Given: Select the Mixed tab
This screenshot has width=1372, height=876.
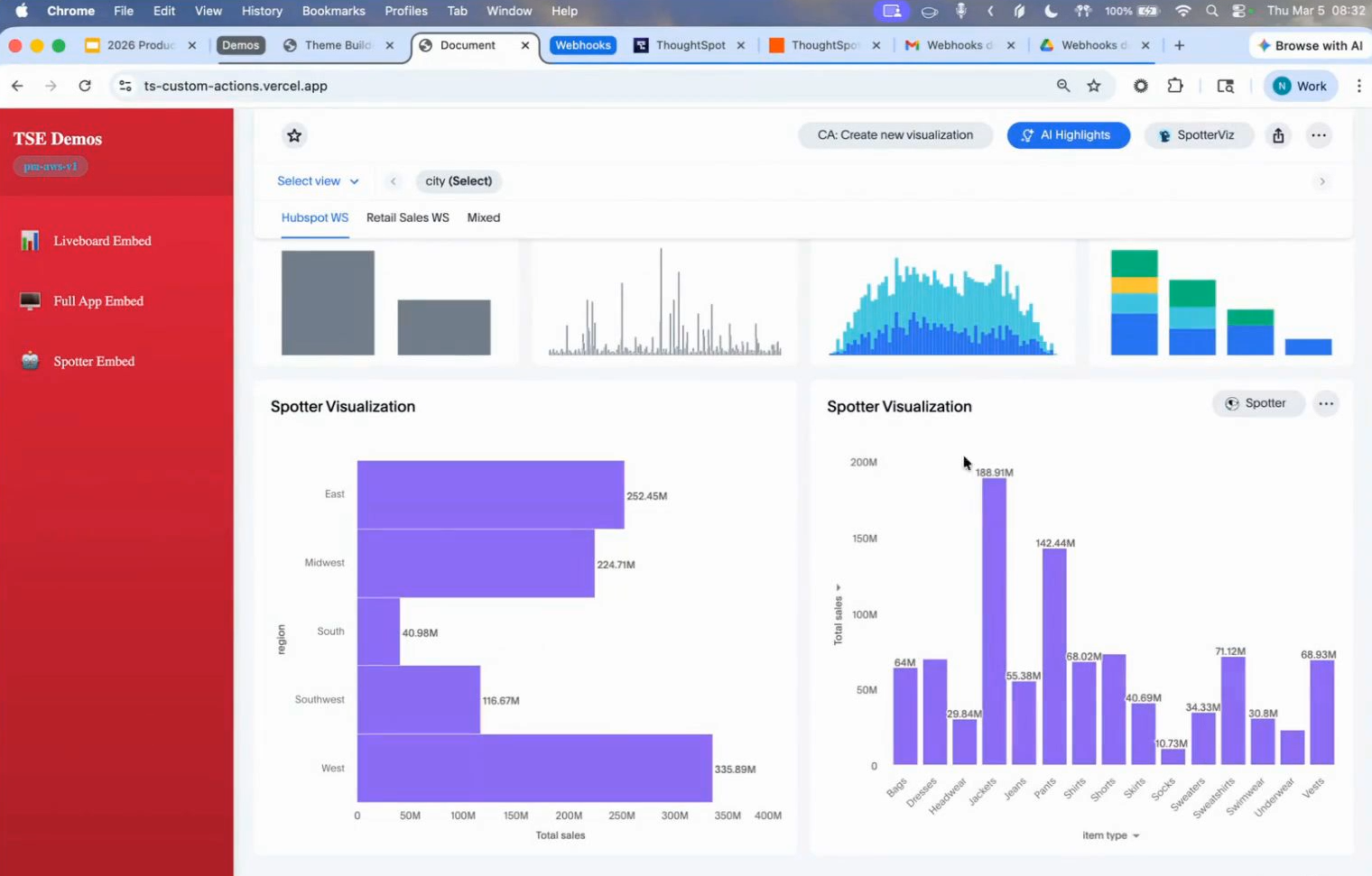Looking at the screenshot, I should 483,217.
